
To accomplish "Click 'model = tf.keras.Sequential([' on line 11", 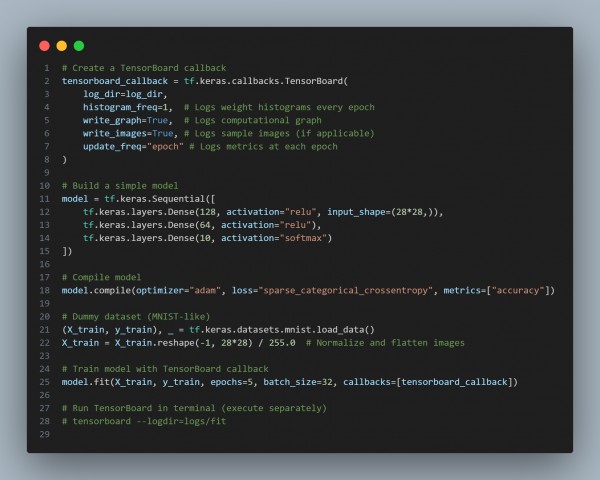I will click(139, 199).
